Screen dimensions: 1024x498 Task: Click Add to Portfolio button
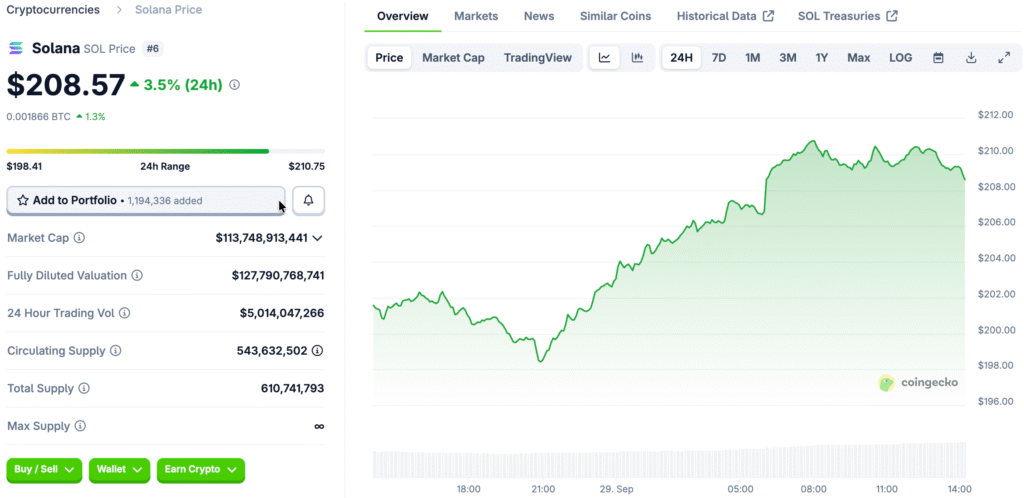click(x=146, y=200)
